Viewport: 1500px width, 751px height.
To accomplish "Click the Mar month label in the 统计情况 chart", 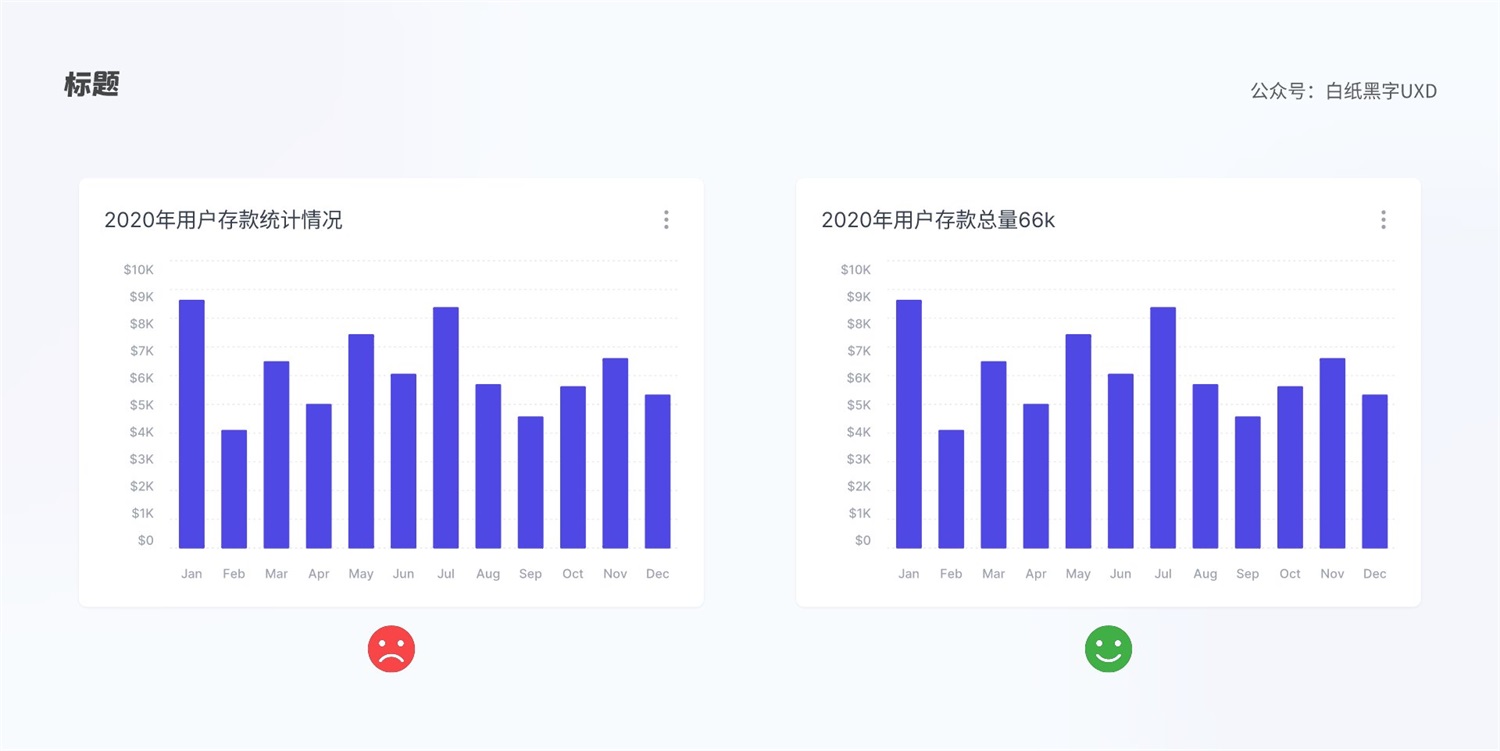I will [x=276, y=574].
